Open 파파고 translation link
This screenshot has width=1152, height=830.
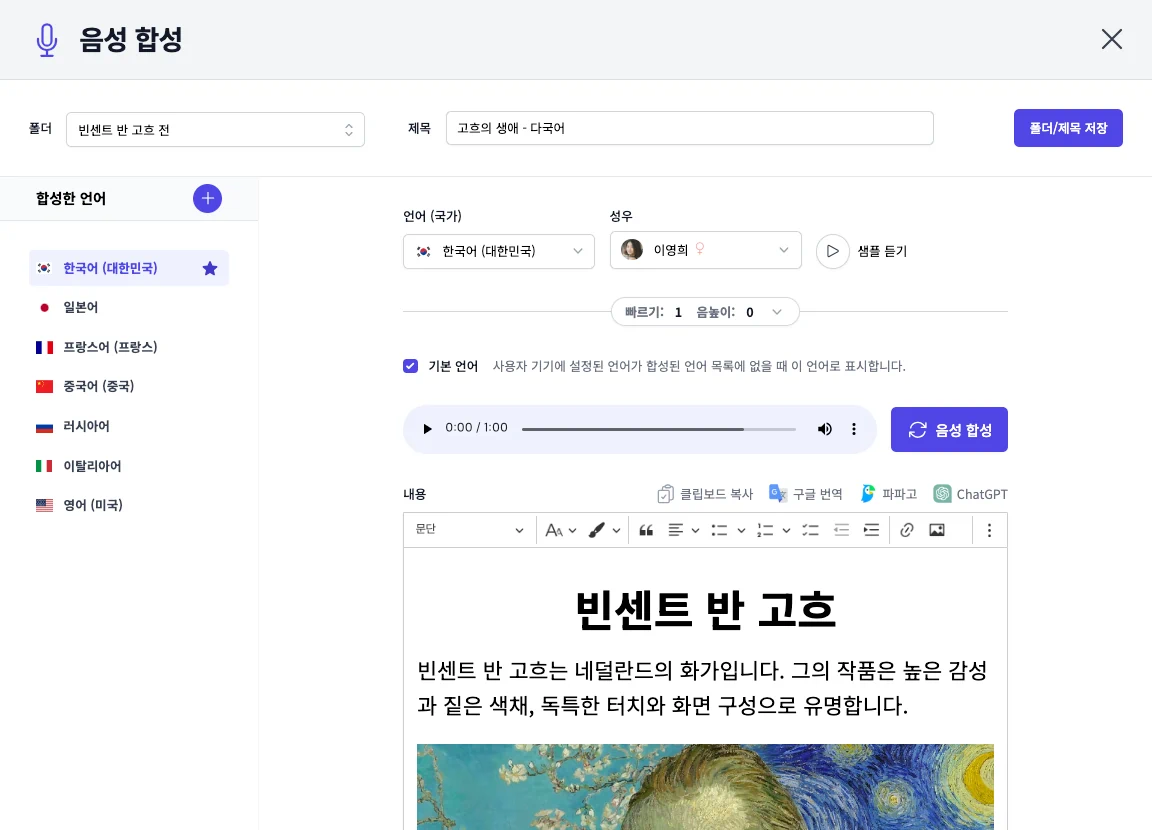(888, 494)
